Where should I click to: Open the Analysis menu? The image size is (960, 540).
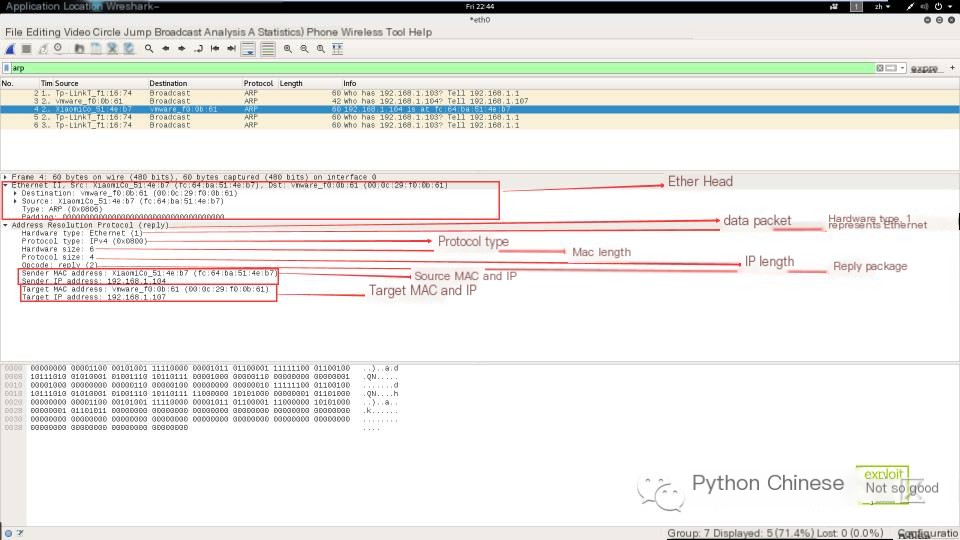[225, 32]
